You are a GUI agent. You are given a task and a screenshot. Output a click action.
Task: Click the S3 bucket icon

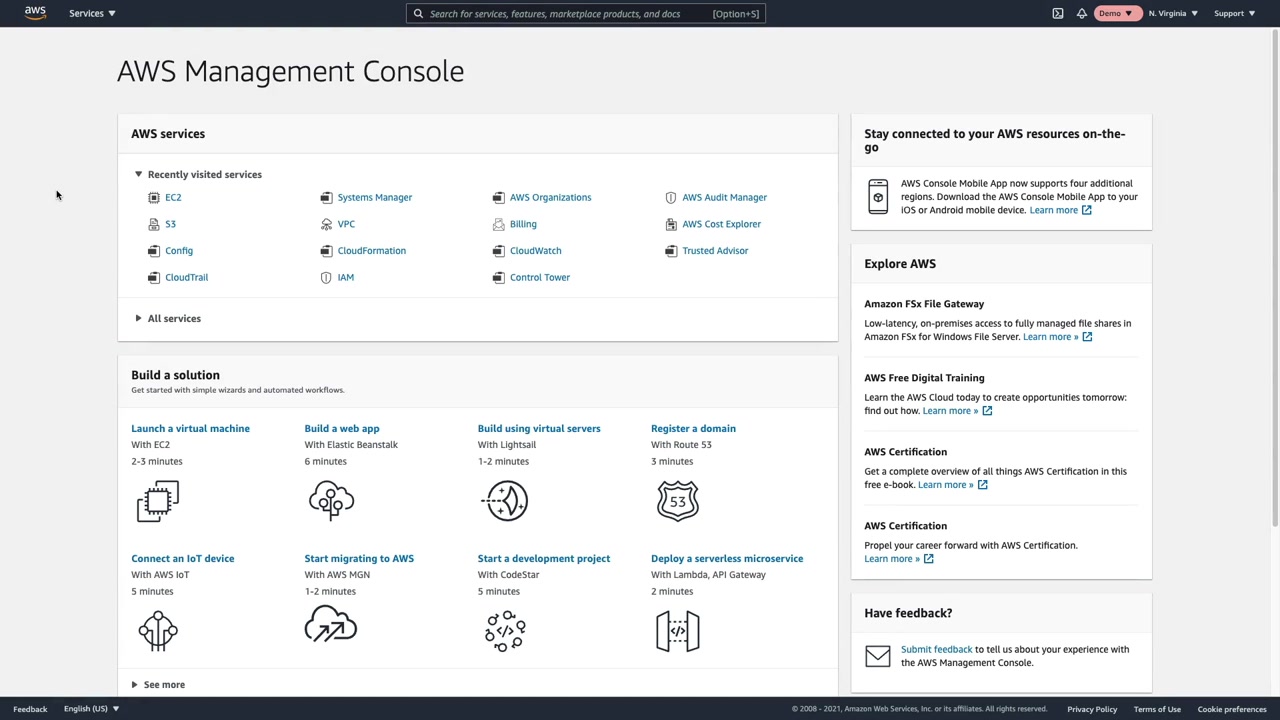[x=153, y=224]
